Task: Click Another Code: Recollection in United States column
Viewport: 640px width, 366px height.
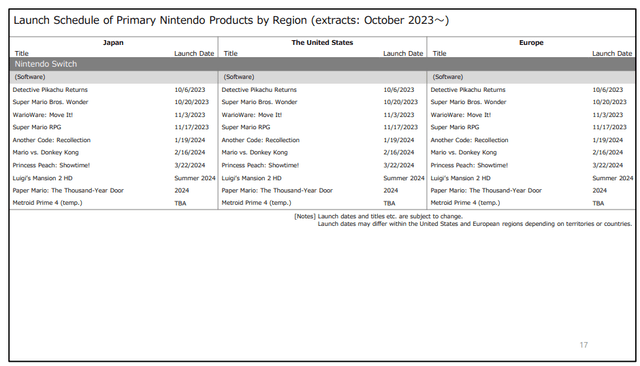Action: (x=260, y=140)
